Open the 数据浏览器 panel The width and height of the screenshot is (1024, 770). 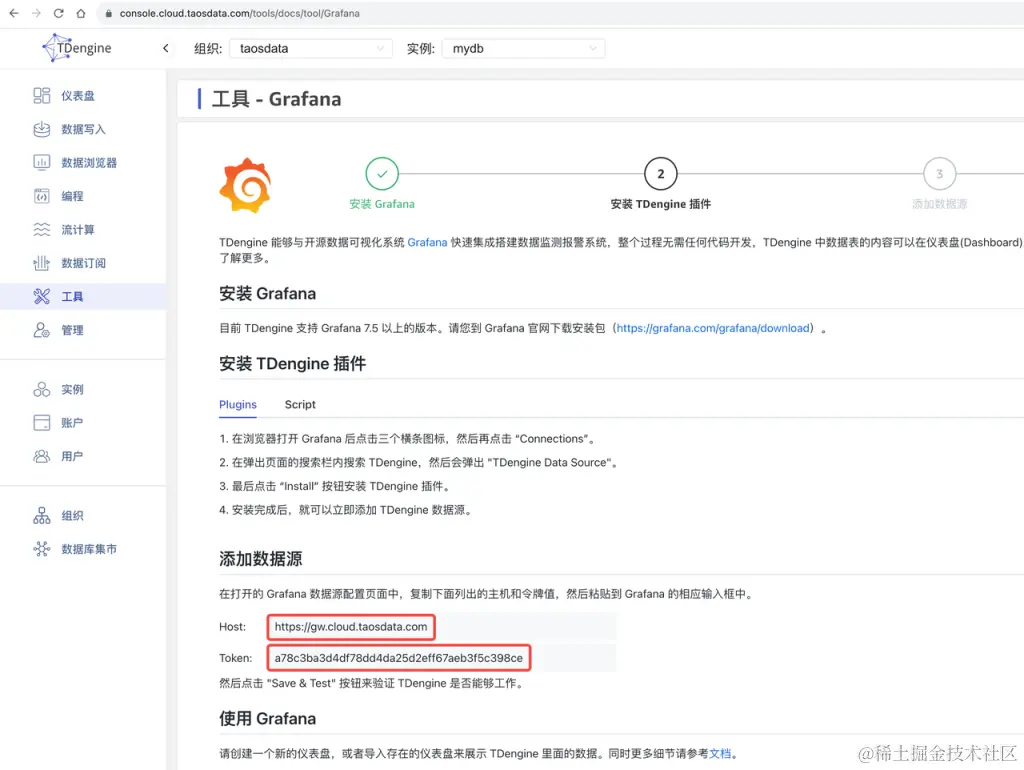point(84,162)
